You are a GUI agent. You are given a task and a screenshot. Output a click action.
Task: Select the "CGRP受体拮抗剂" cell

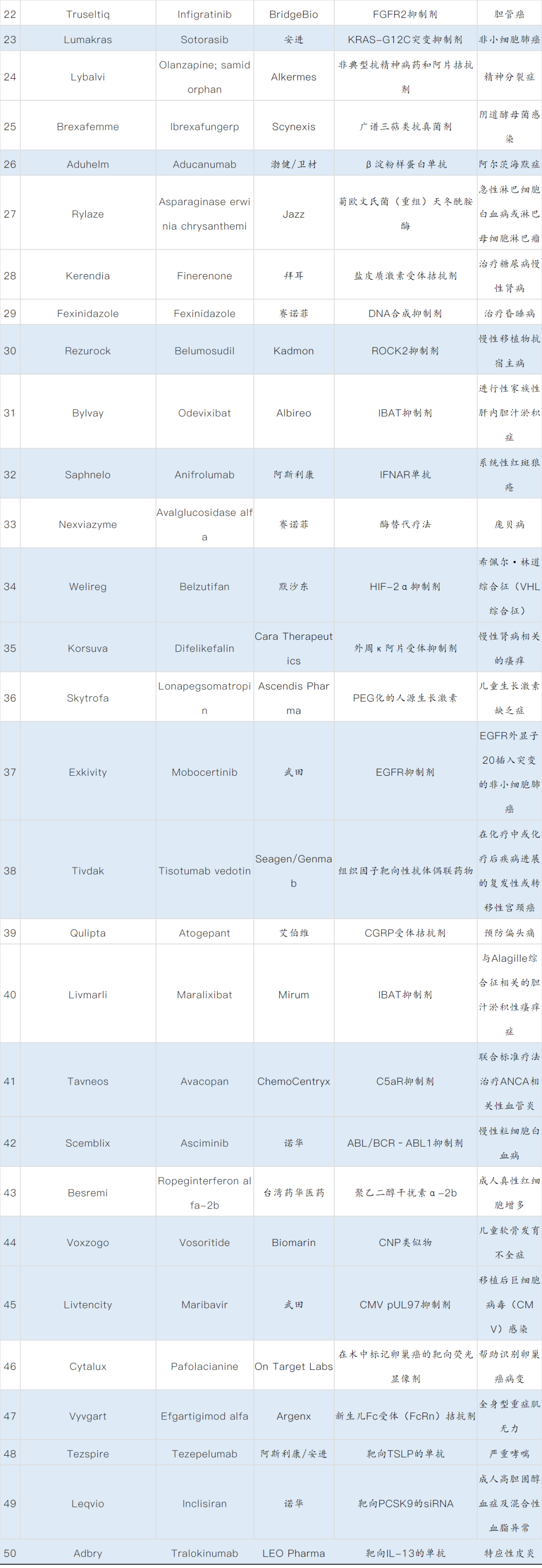click(x=405, y=933)
